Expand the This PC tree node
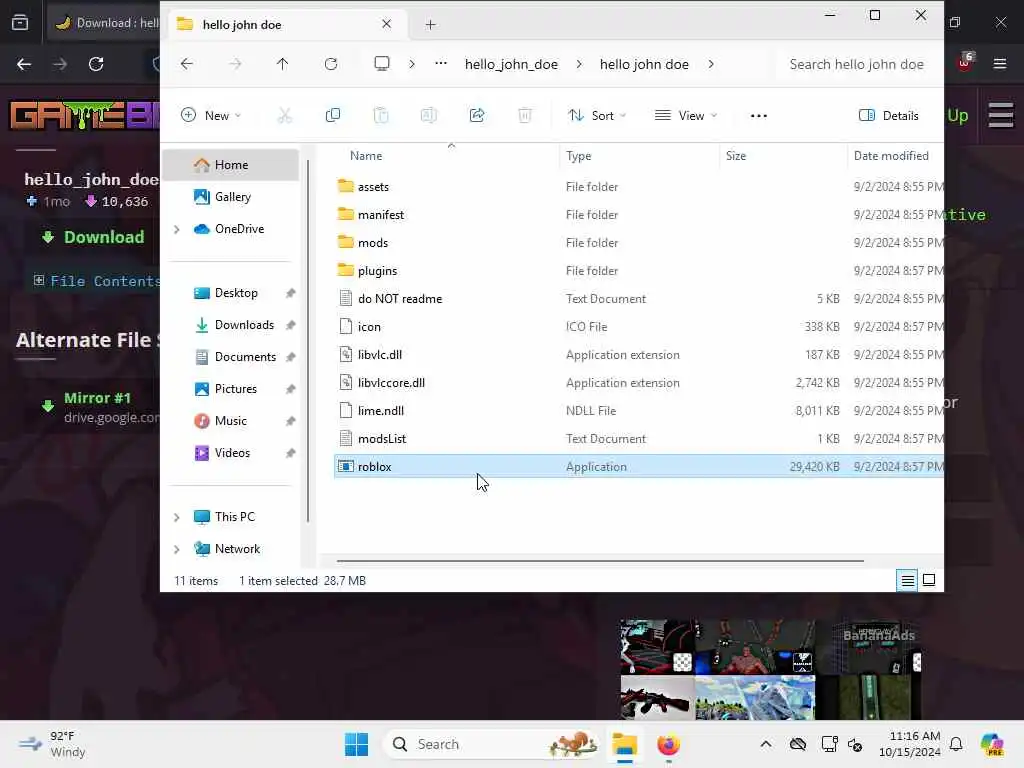 tap(176, 517)
